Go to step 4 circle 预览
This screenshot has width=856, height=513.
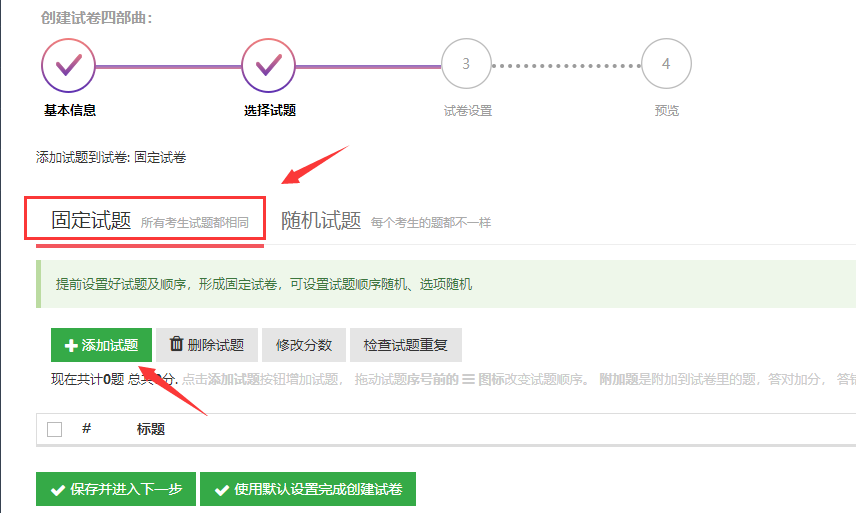[666, 64]
